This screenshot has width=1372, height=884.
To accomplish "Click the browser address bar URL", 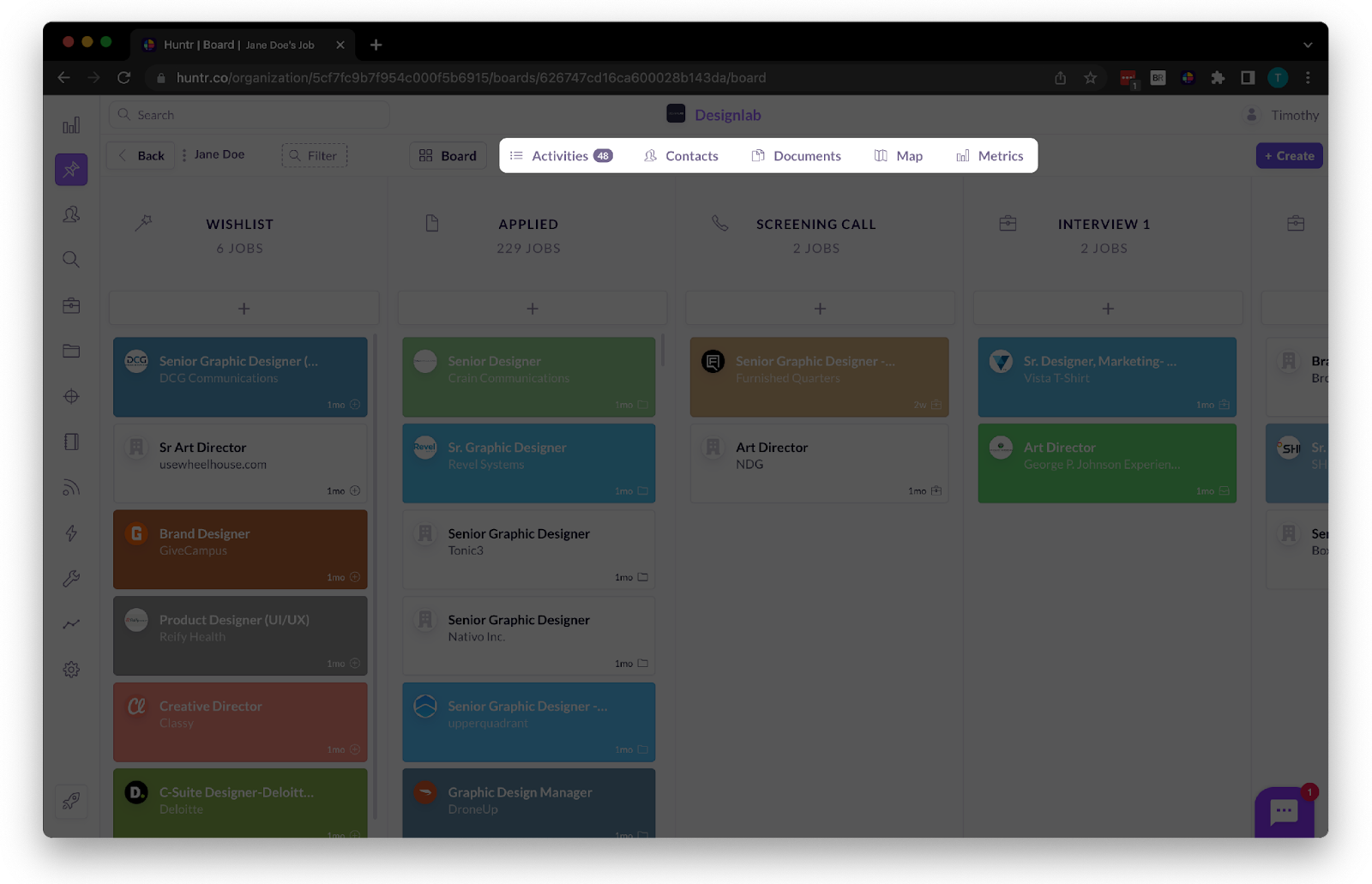I will (x=471, y=78).
